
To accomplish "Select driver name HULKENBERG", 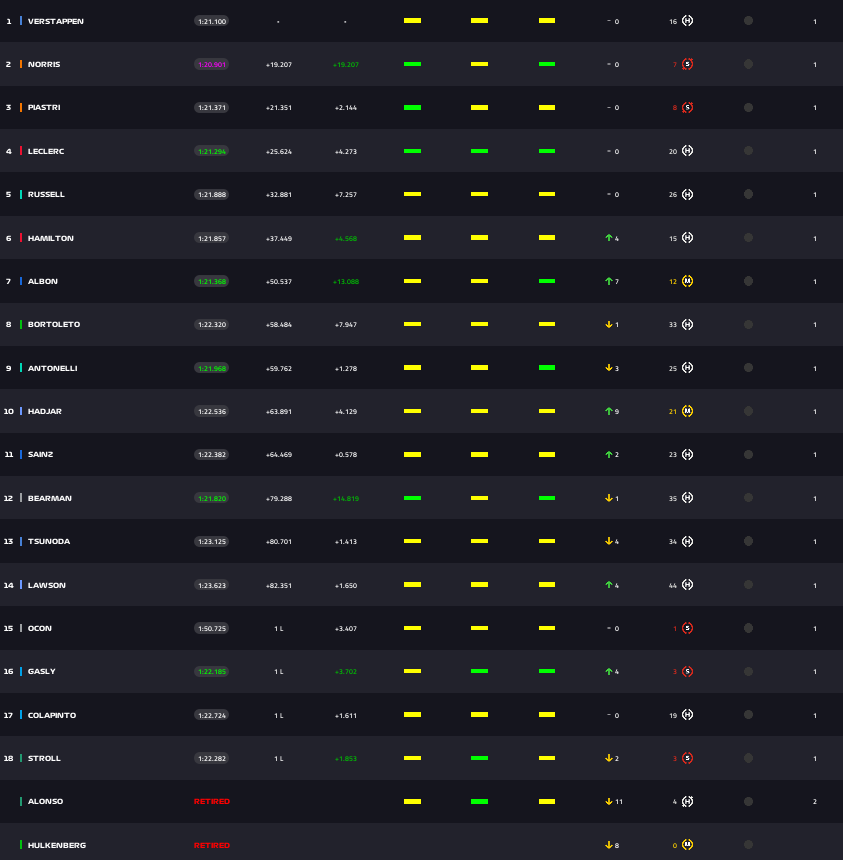I will (x=57, y=845).
